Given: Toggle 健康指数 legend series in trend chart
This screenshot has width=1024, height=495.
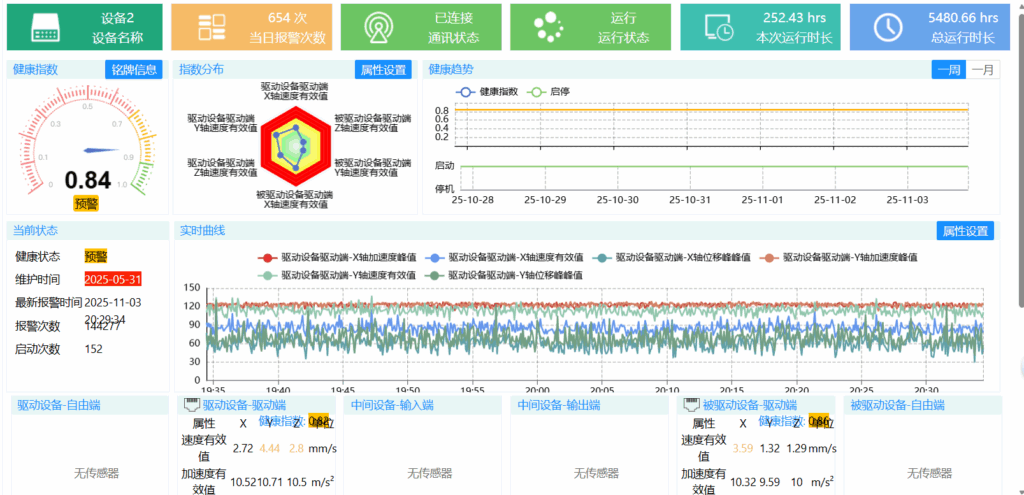Looking at the screenshot, I should pyautogui.click(x=486, y=91).
